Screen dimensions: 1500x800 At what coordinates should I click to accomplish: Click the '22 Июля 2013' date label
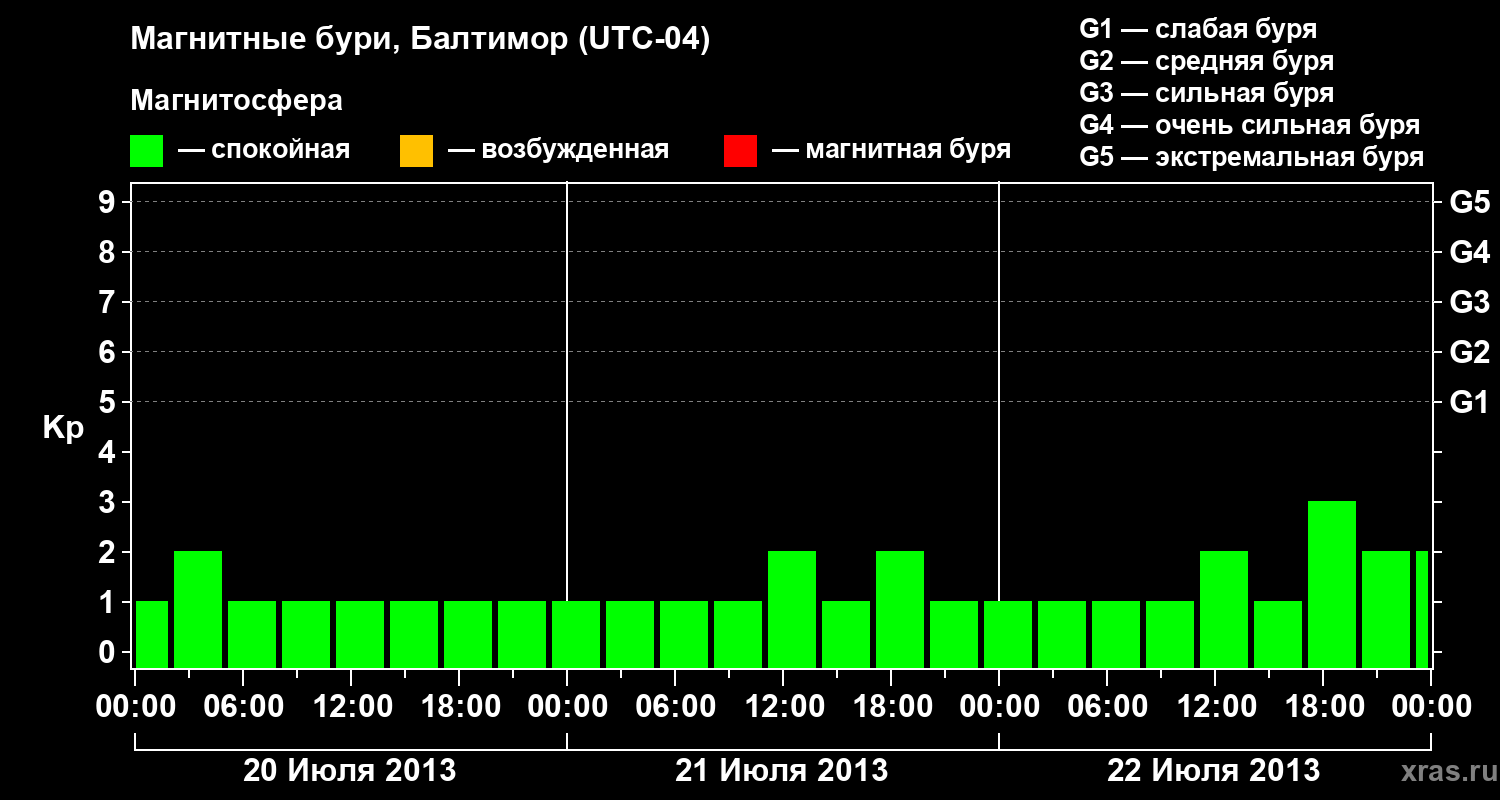1214,771
